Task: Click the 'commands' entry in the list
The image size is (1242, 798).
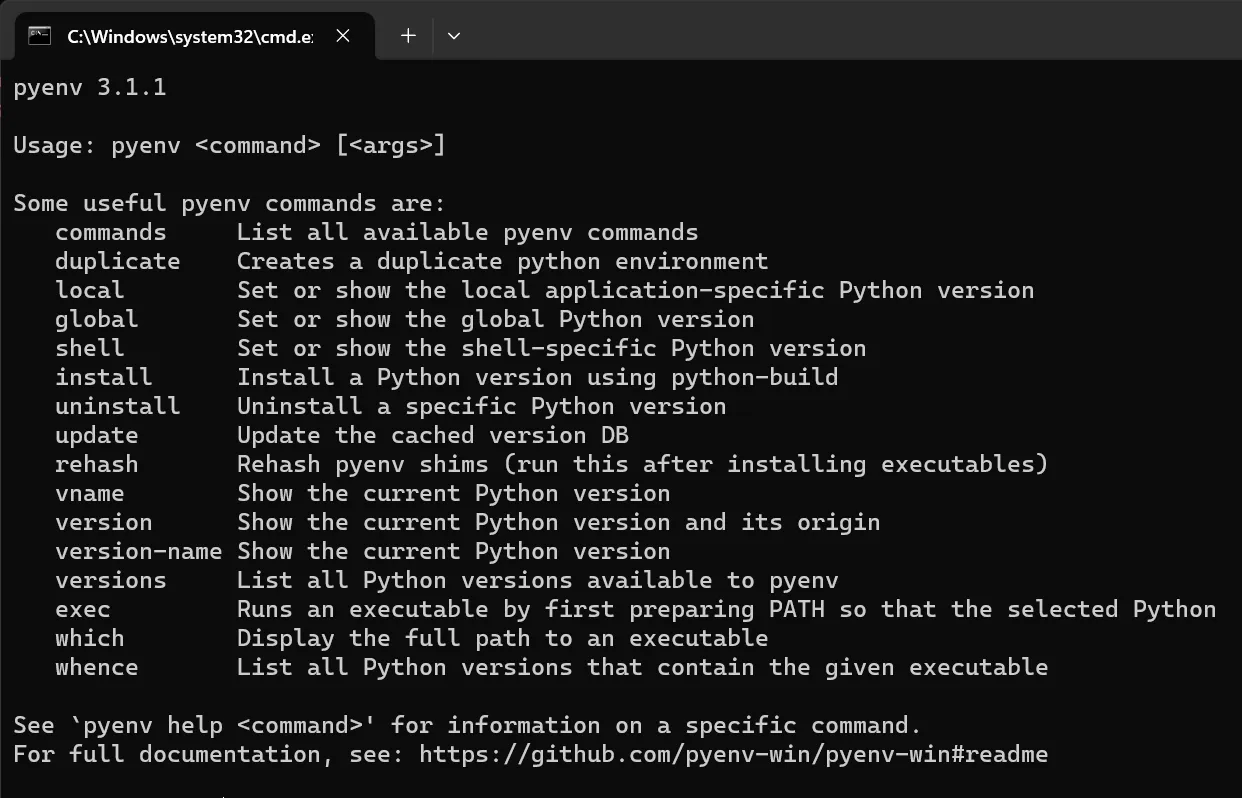Action: 111,233
